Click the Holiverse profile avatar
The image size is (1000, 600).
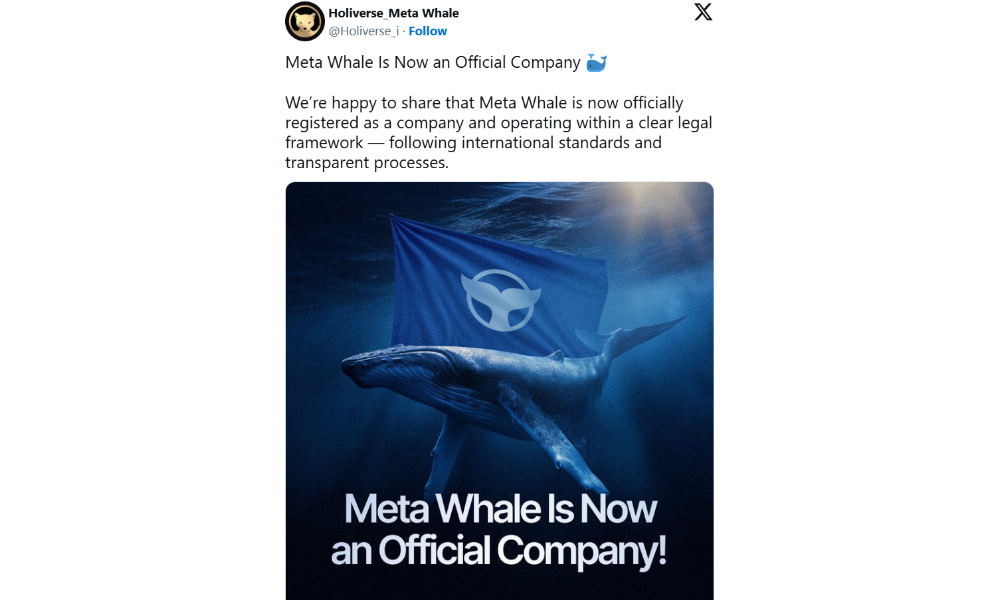[305, 21]
